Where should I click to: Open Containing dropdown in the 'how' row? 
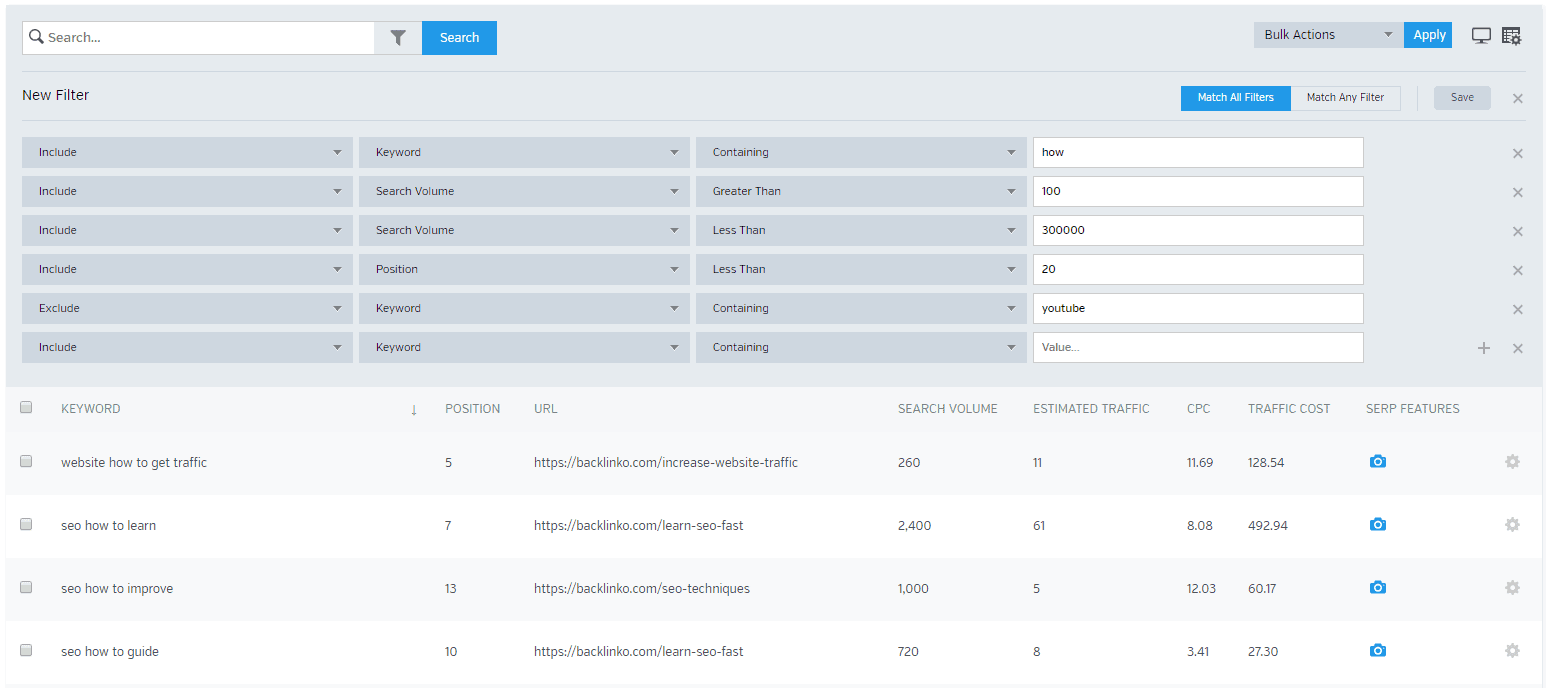(x=861, y=153)
